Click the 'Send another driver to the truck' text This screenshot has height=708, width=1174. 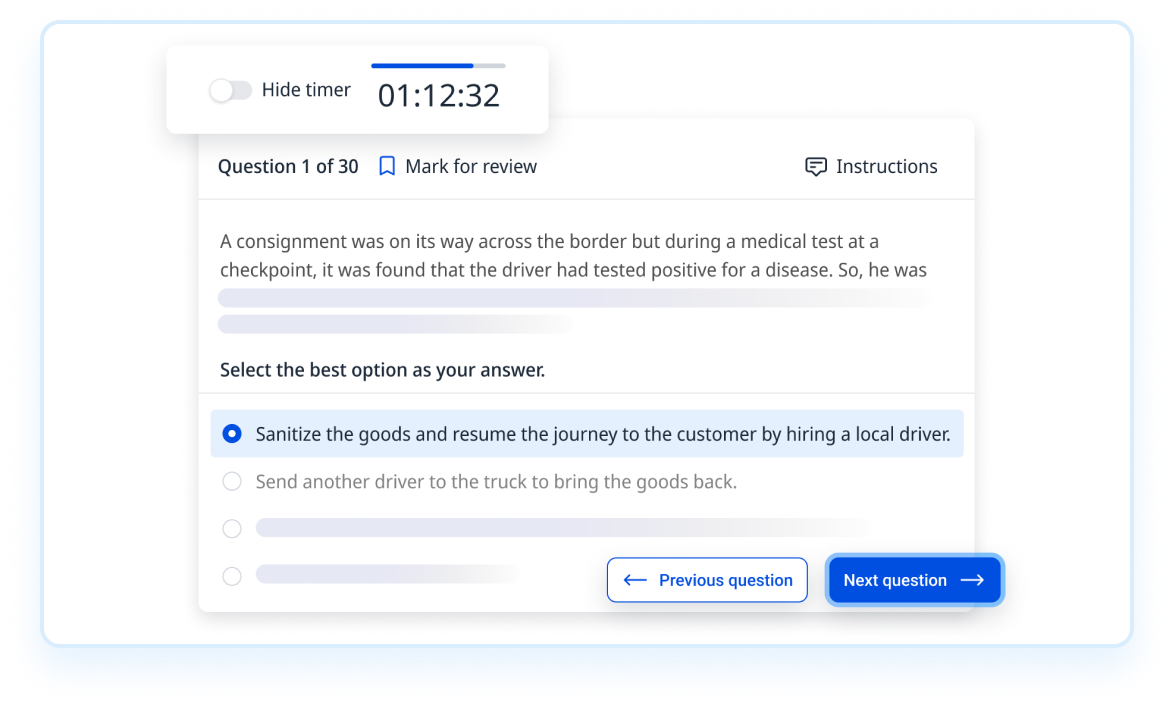click(x=496, y=482)
